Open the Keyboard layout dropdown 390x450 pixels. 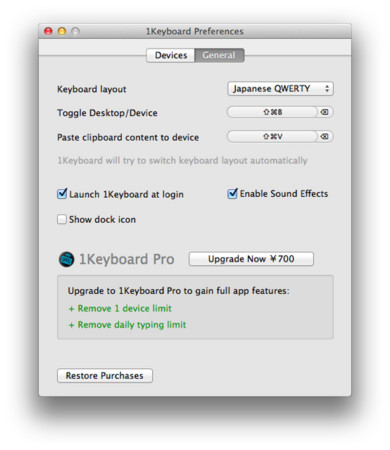click(x=280, y=89)
